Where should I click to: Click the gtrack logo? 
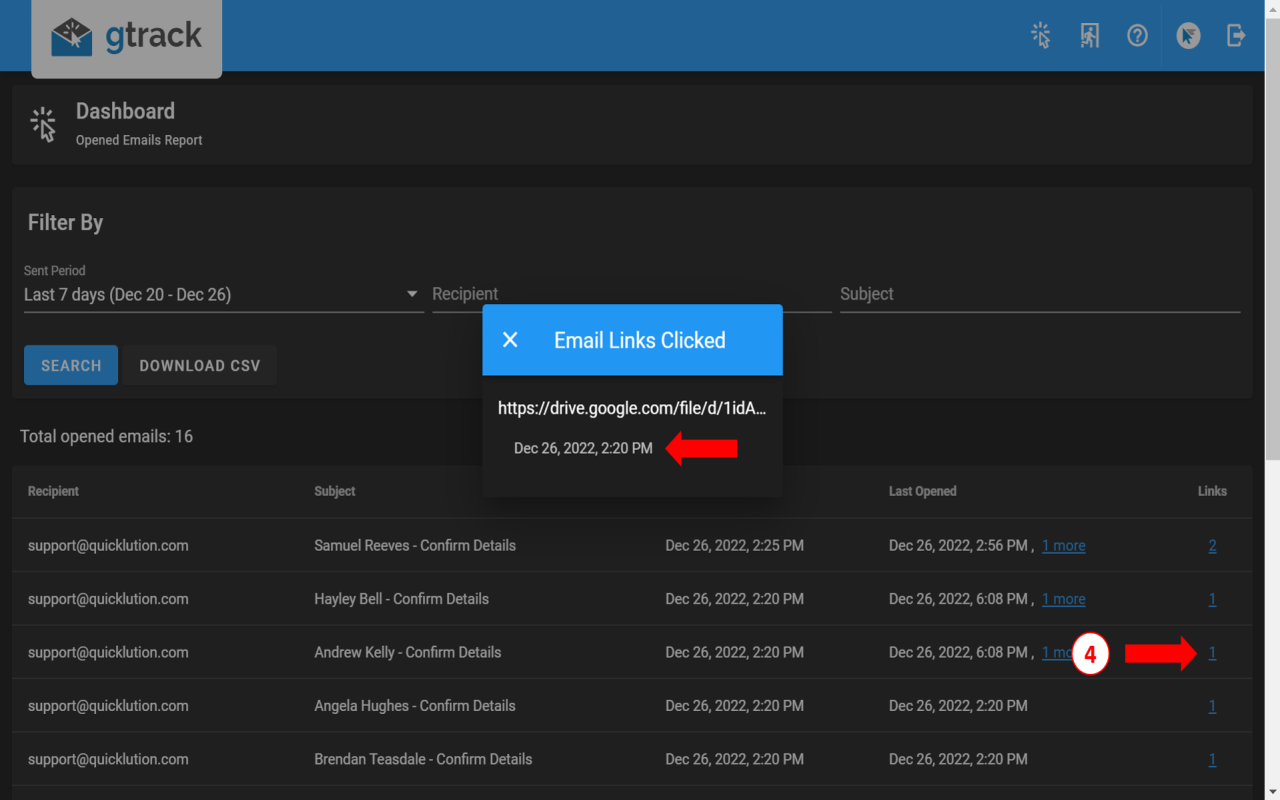click(126, 36)
